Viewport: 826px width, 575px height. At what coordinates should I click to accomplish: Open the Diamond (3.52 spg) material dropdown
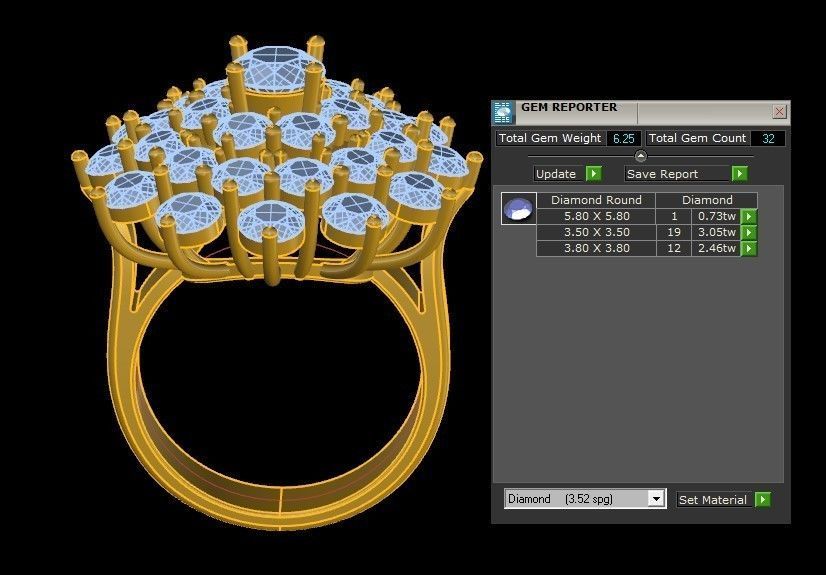pyautogui.click(x=656, y=499)
